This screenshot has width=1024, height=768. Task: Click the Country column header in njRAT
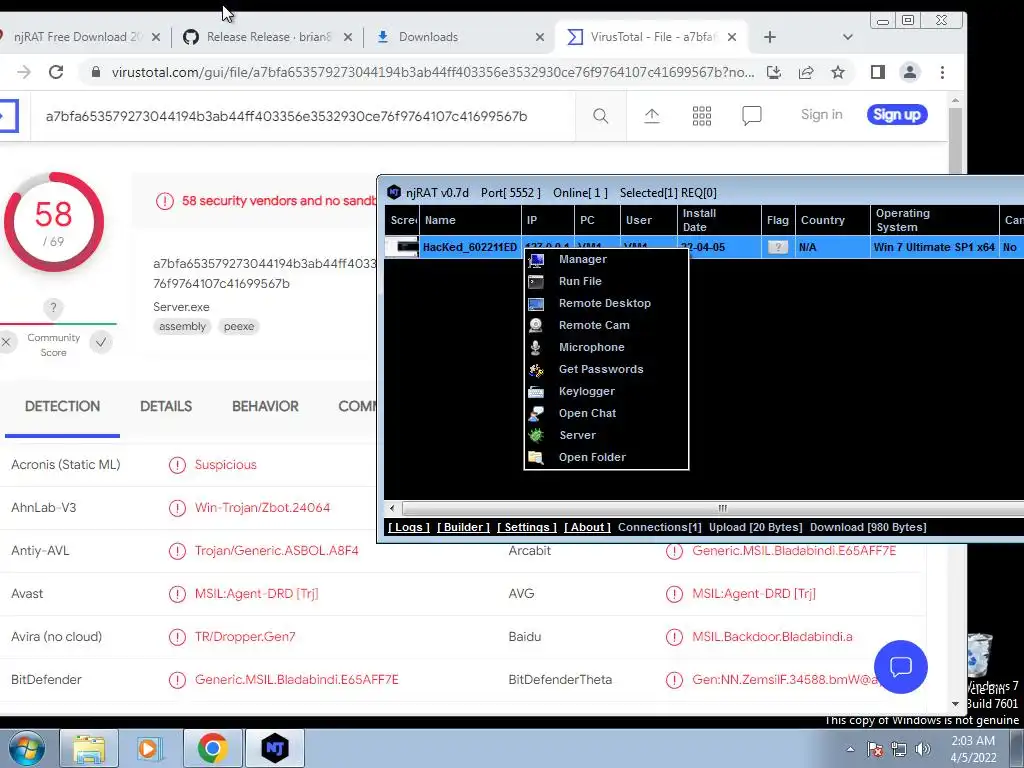(x=832, y=220)
